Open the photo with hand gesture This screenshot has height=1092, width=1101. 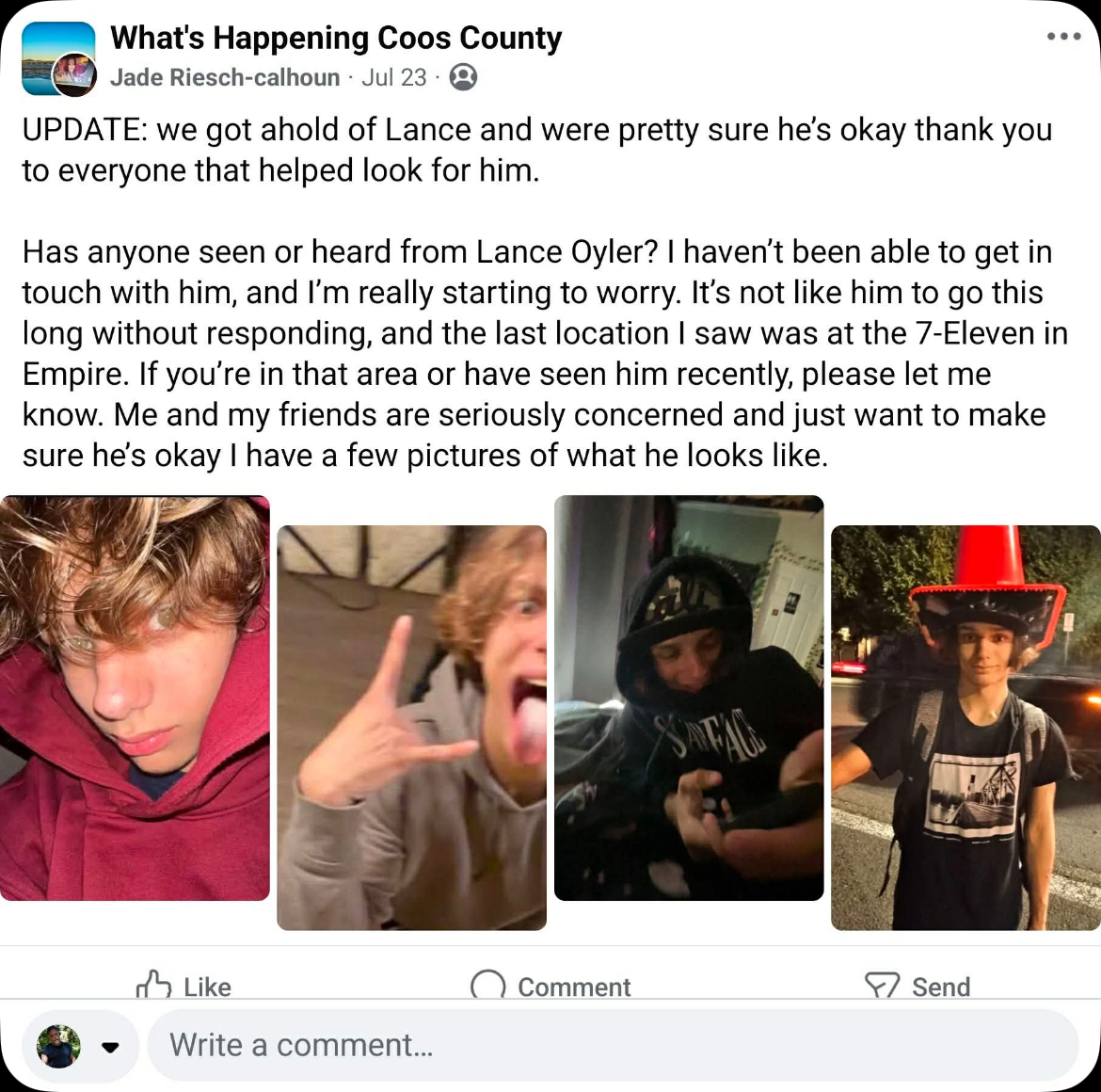411,728
